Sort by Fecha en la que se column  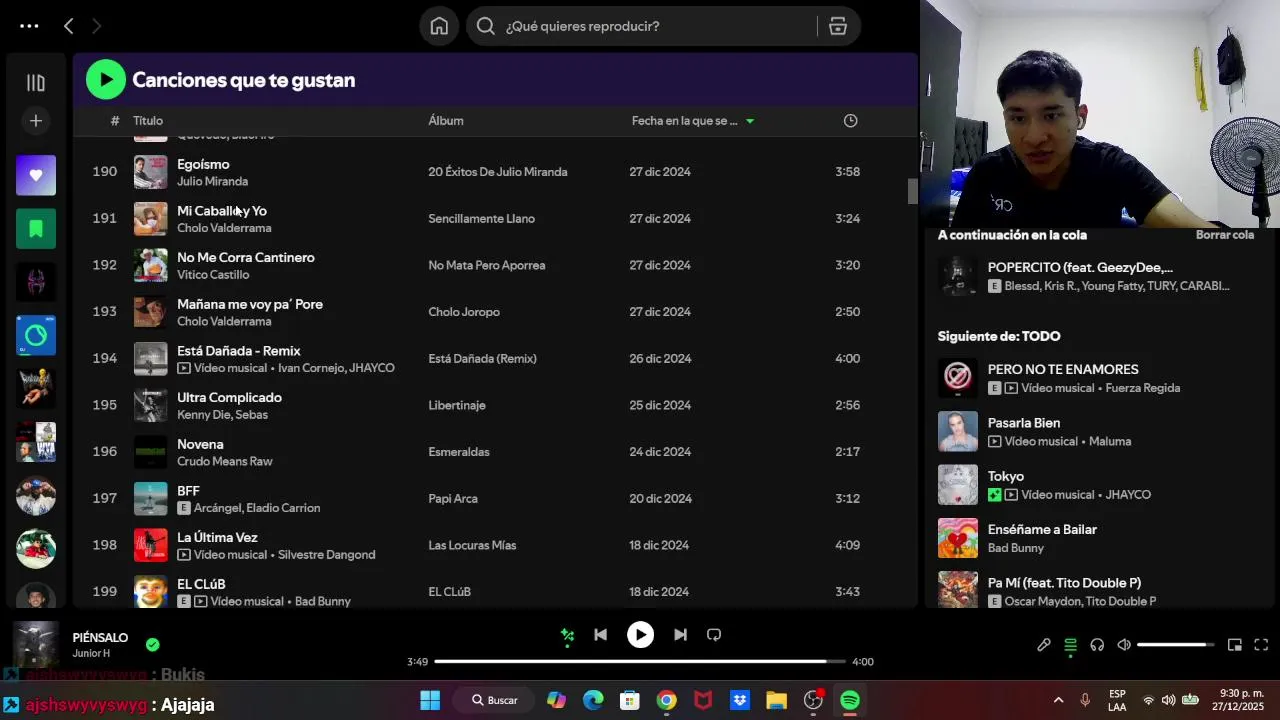(x=693, y=121)
